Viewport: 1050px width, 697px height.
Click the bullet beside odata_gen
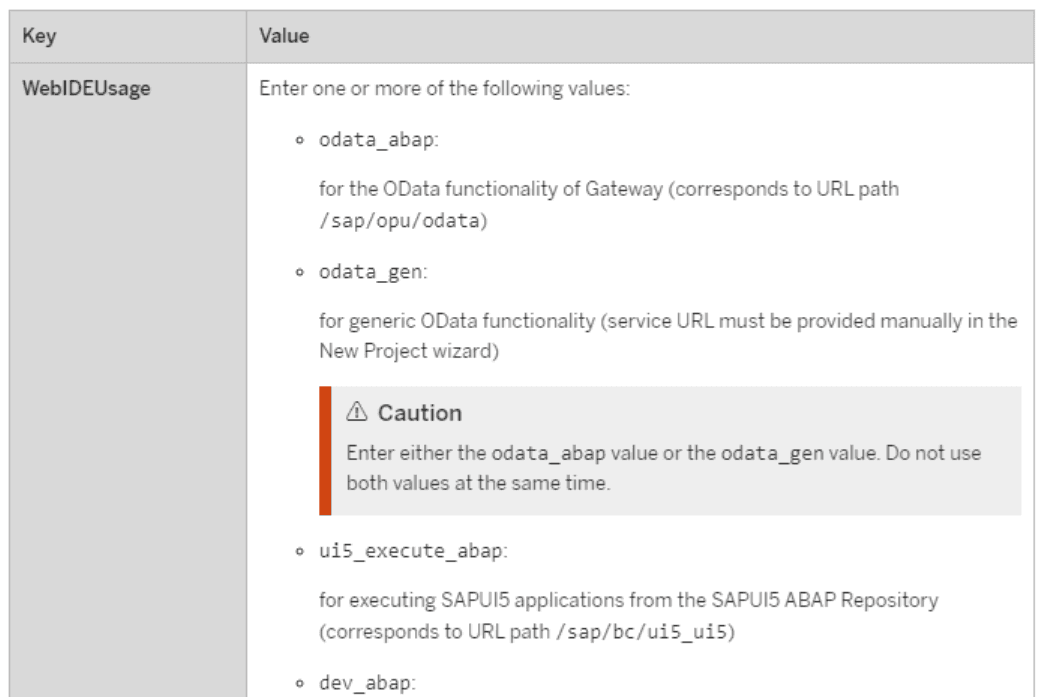(x=300, y=272)
